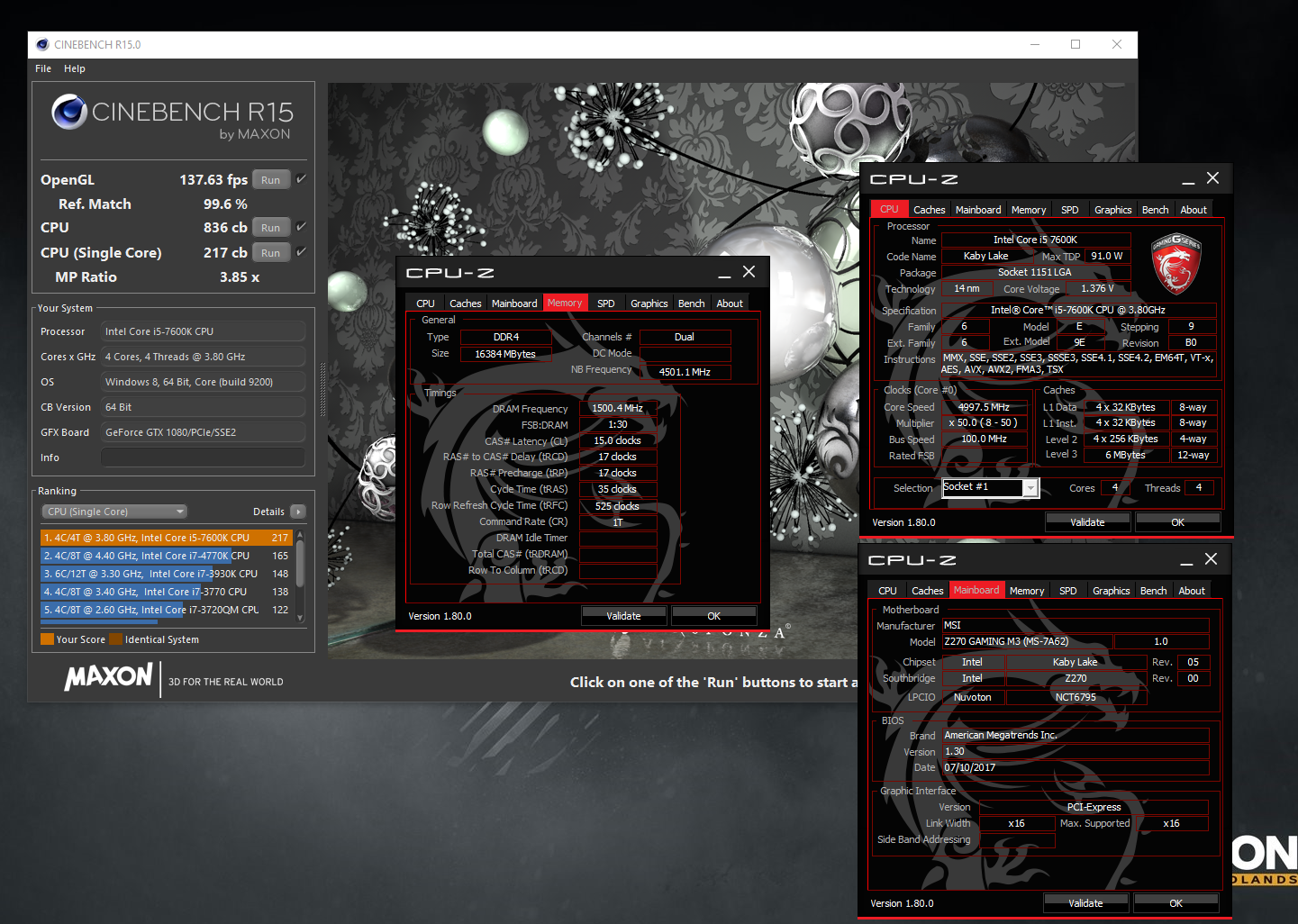The image size is (1298, 924).
Task: Click OK in Mainboard CPU-Z window
Action: point(1175,903)
